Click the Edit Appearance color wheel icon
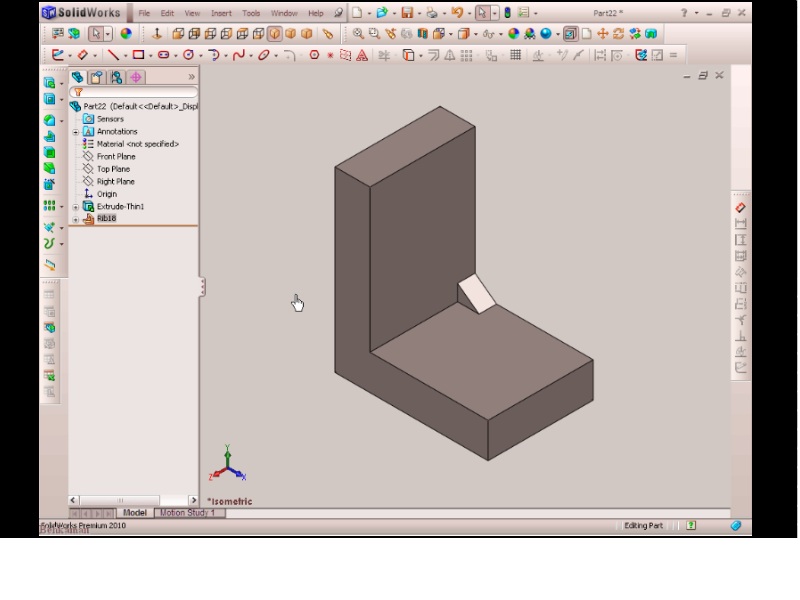The width and height of the screenshot is (800, 600). 126,34
